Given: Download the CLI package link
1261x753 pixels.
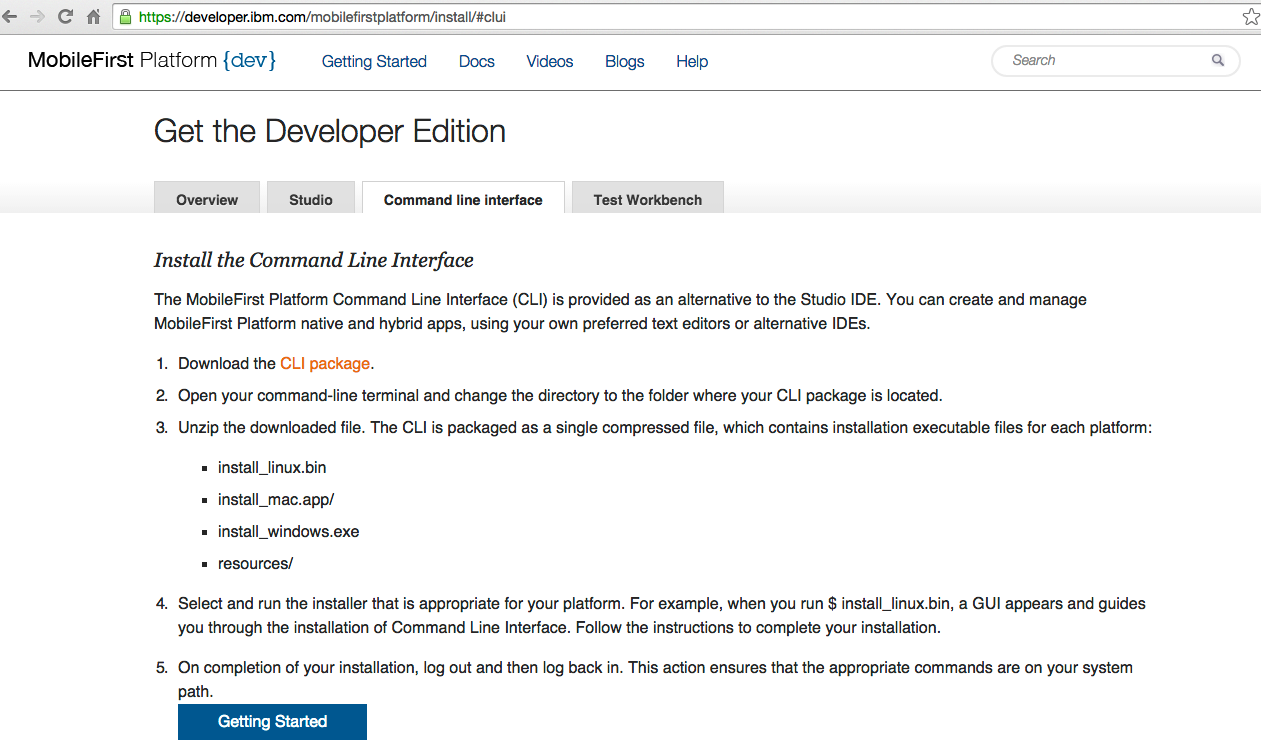Looking at the screenshot, I should [x=325, y=363].
